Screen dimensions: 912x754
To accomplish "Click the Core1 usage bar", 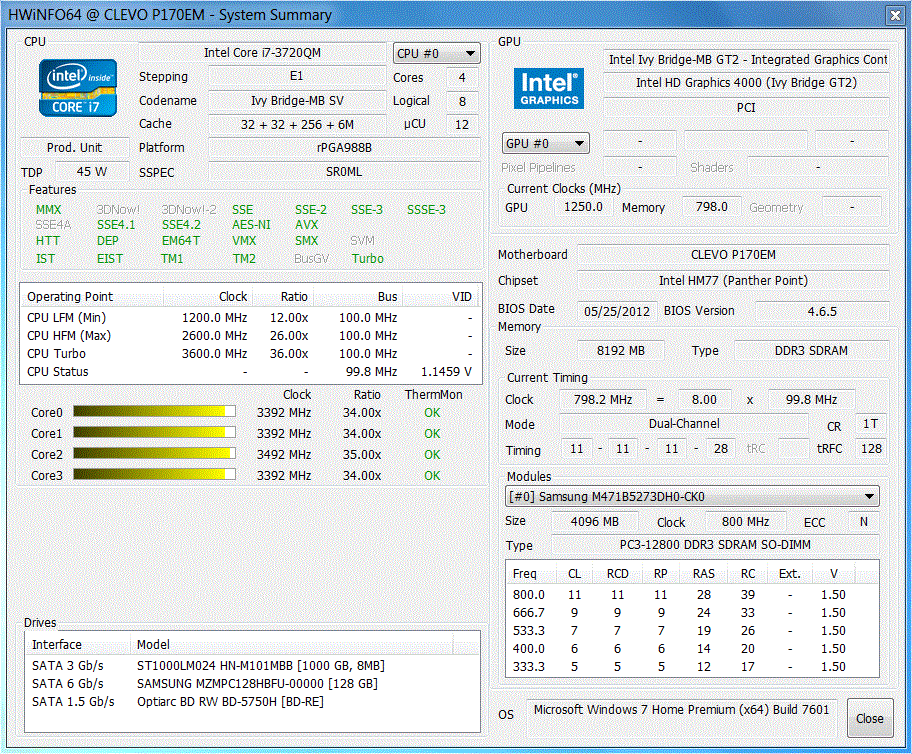I will tap(154, 433).
